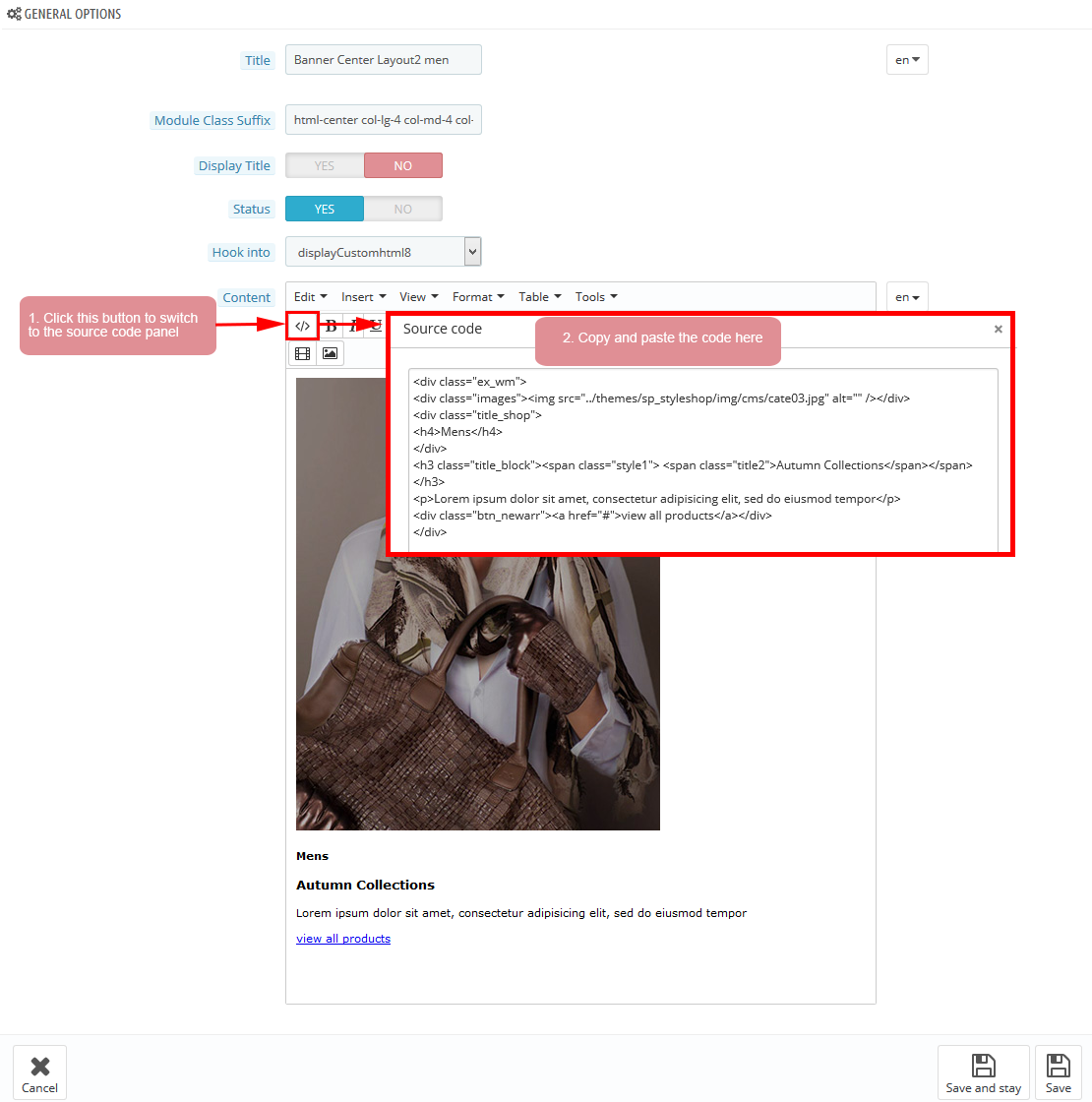Click the Autumn Collections heading text
The height and width of the screenshot is (1102, 1092).
[x=365, y=886]
